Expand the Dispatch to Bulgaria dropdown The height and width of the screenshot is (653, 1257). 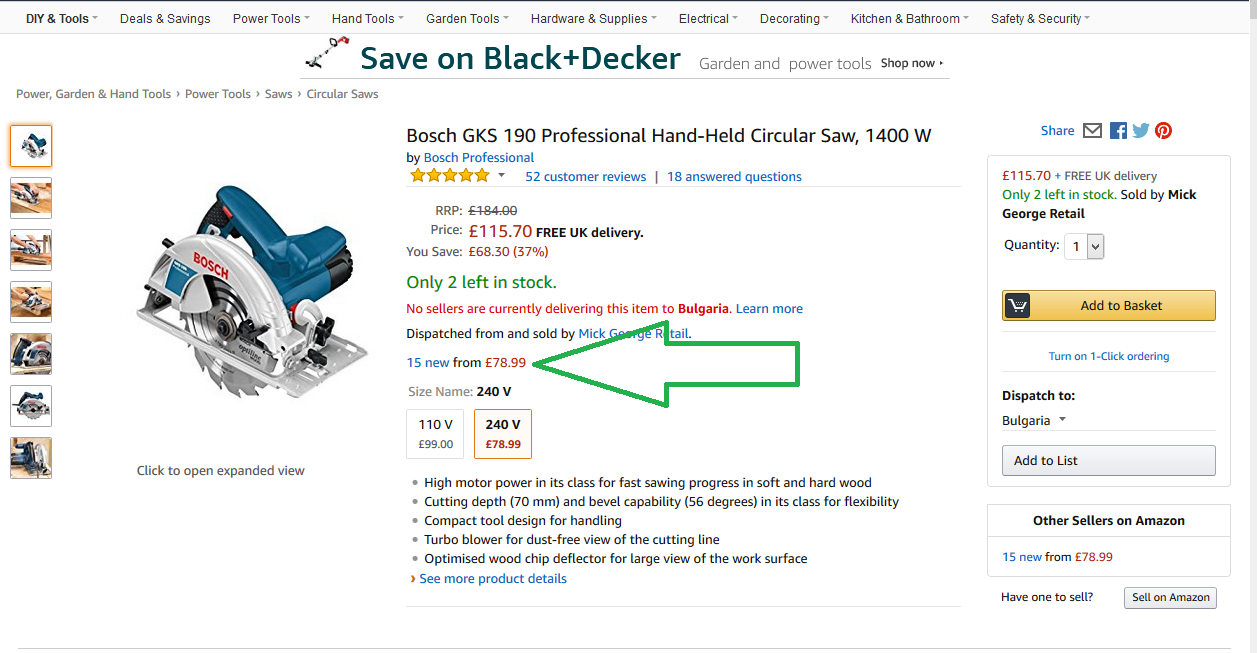tap(1034, 421)
